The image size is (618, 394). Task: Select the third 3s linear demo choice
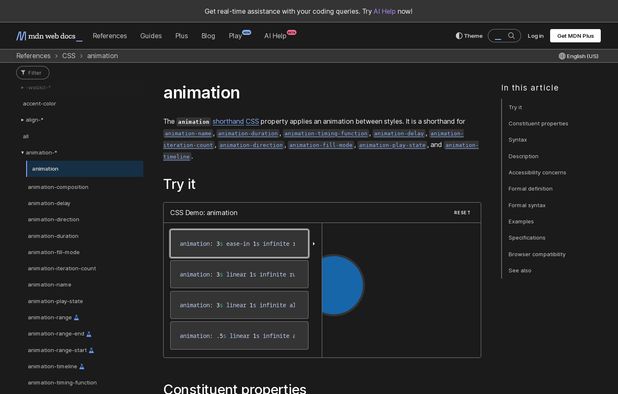point(239,305)
